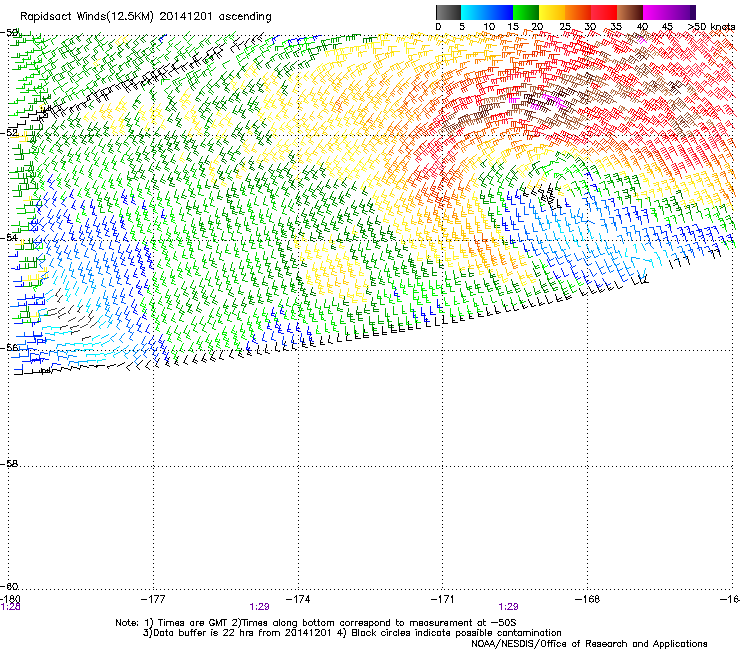Click the '-54' latitude axis label
This screenshot has width=740, height=650.
tap(9, 237)
